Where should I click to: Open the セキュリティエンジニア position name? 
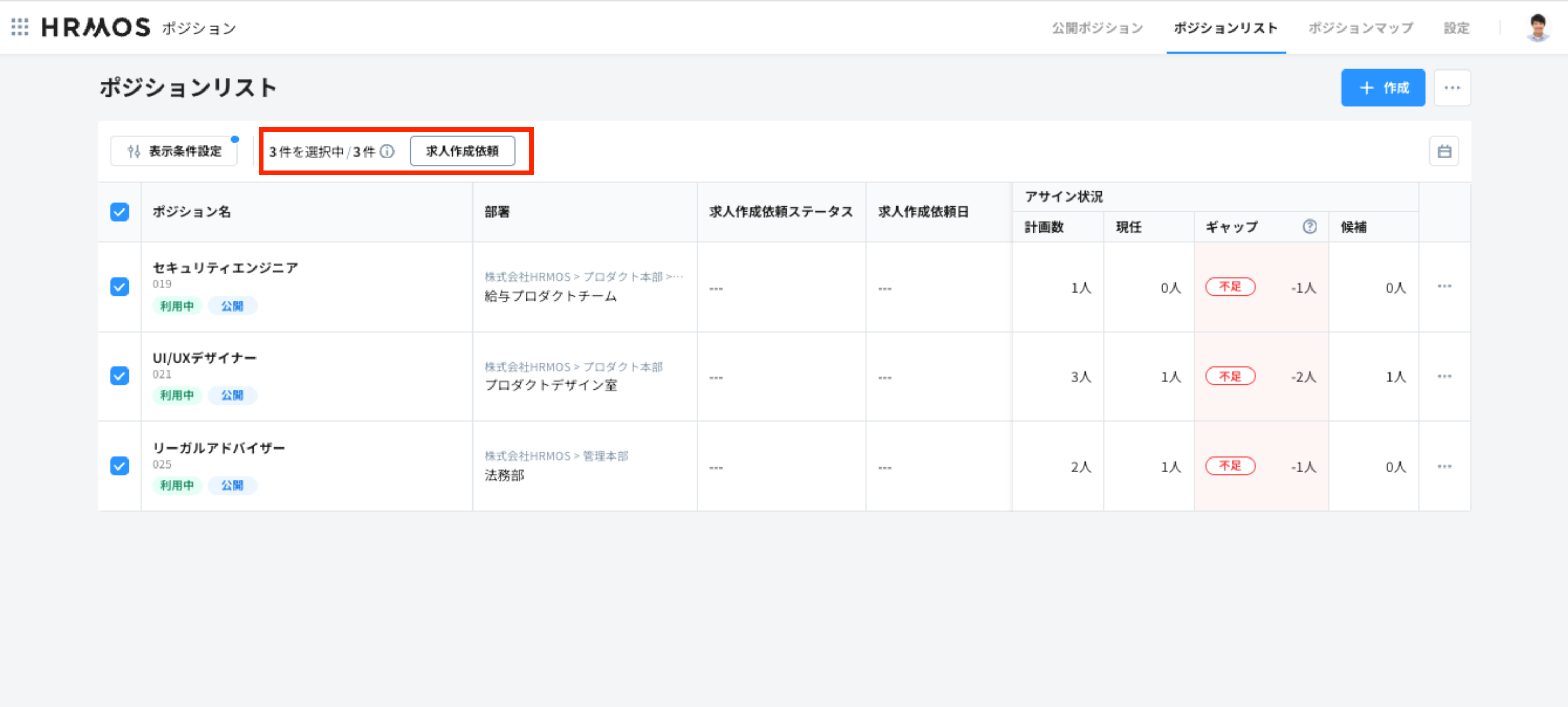click(225, 268)
